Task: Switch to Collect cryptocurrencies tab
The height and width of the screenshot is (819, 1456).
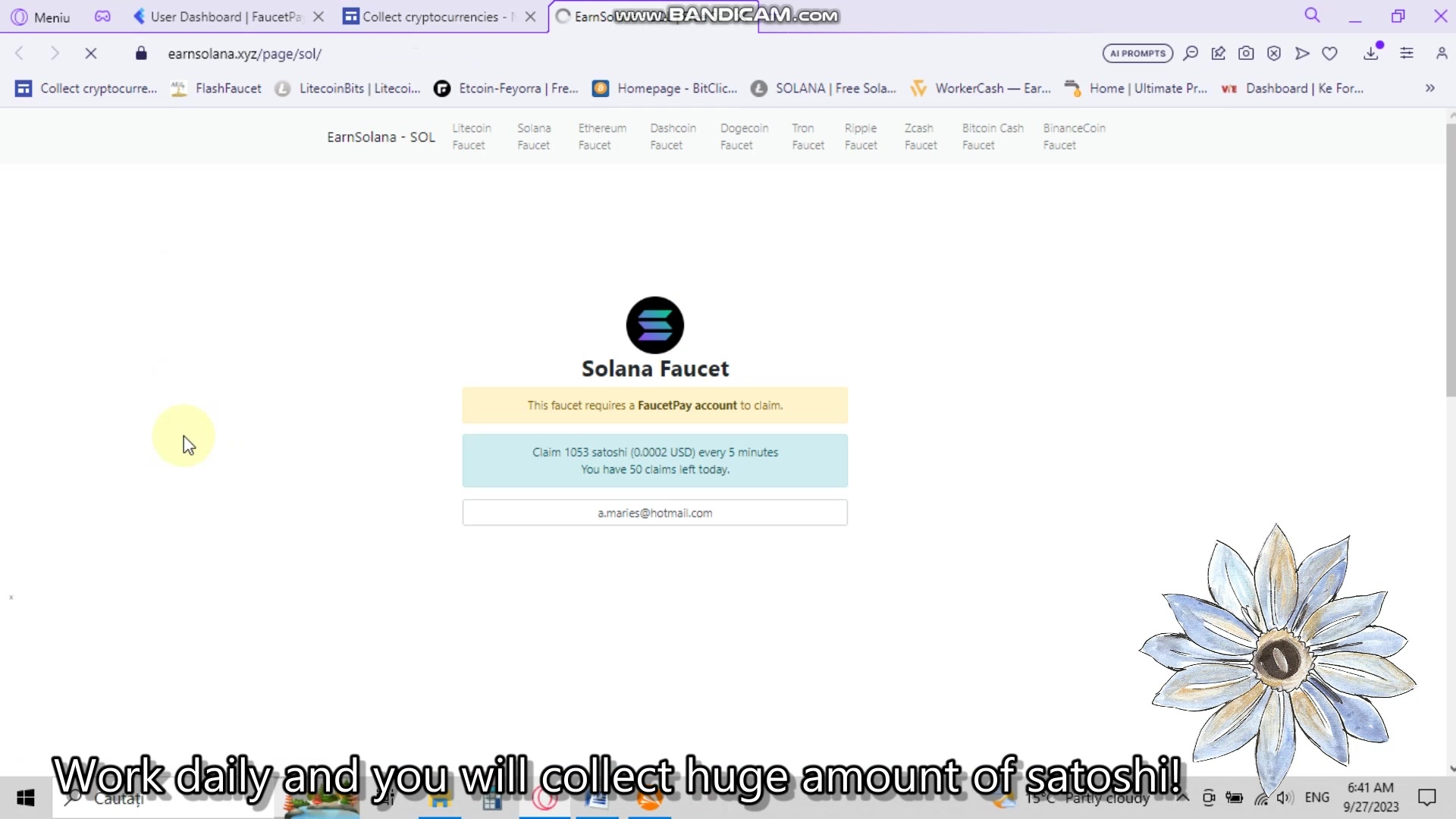Action: pos(430,17)
